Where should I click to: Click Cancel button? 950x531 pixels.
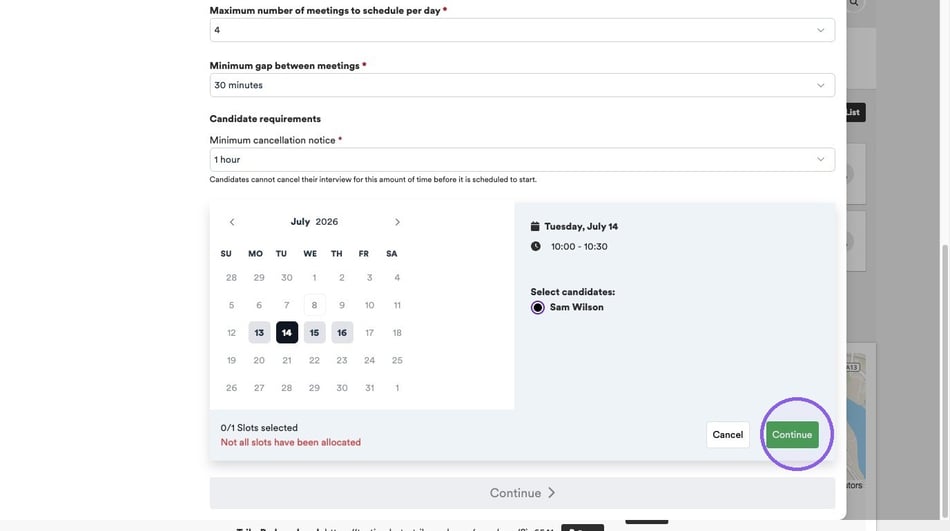(728, 435)
